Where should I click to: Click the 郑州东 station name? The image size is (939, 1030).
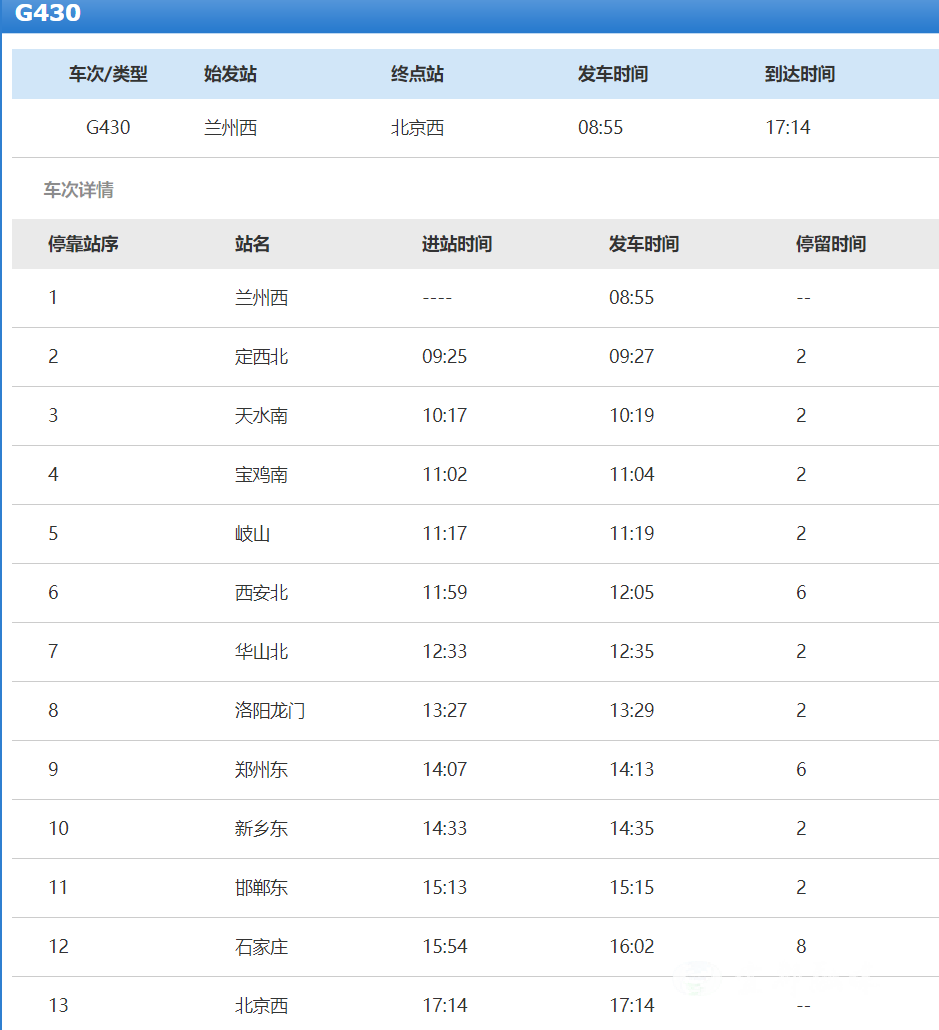pyautogui.click(x=261, y=770)
